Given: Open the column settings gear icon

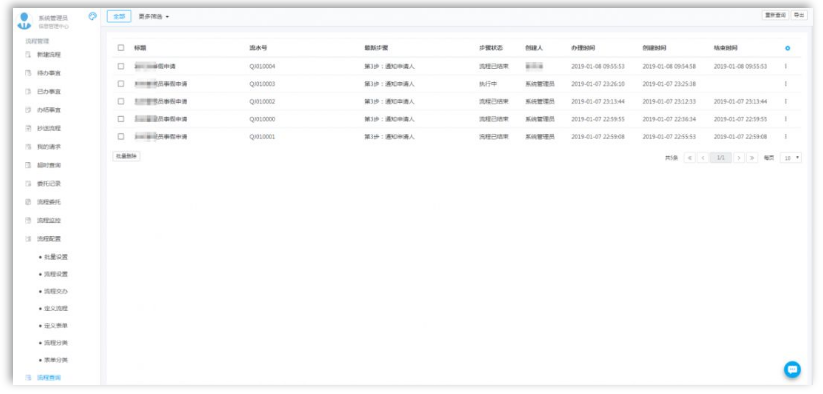Looking at the screenshot, I should click(787, 48).
